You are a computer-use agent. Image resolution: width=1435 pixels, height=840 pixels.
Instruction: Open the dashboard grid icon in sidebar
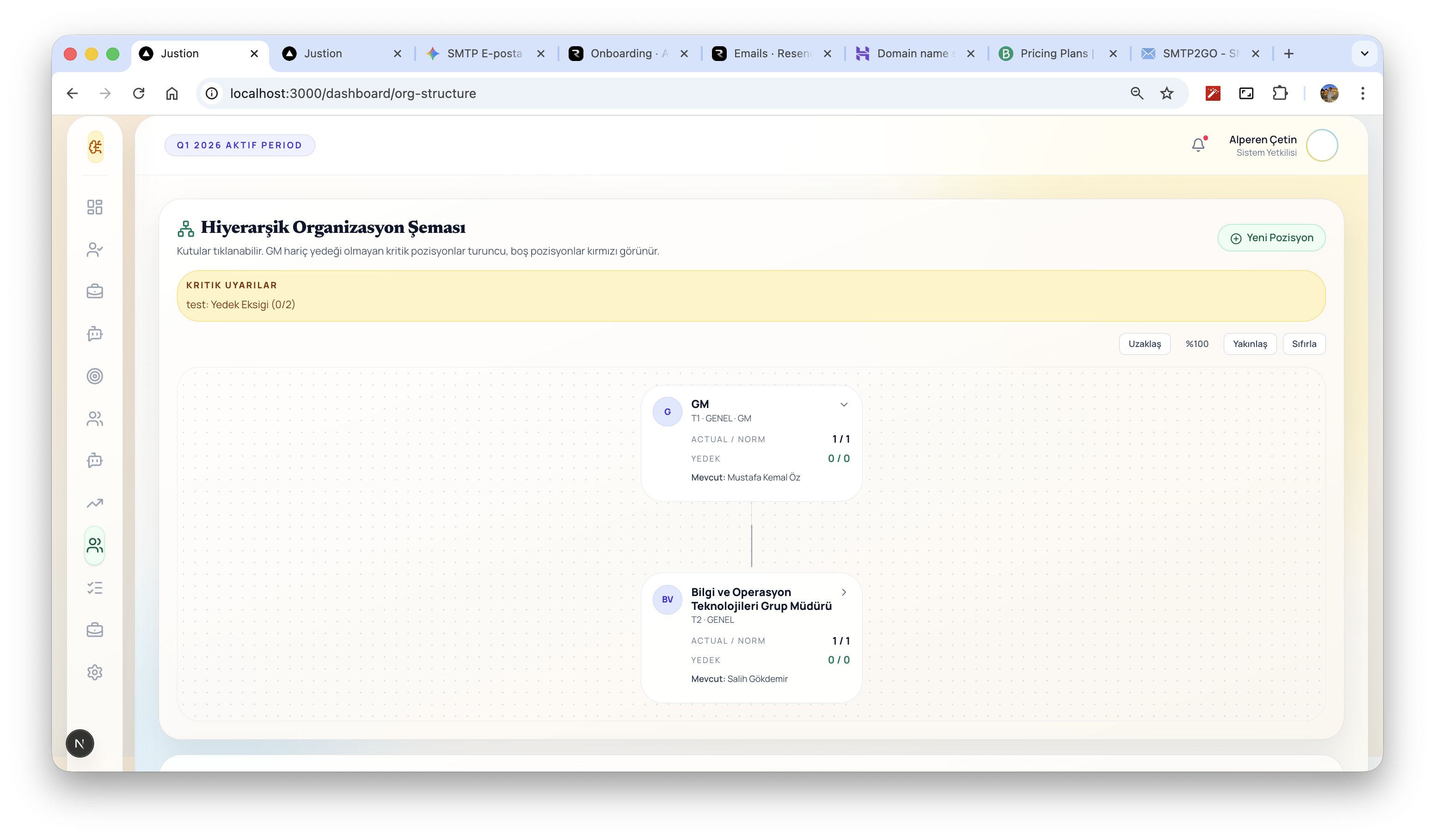pyautogui.click(x=94, y=207)
